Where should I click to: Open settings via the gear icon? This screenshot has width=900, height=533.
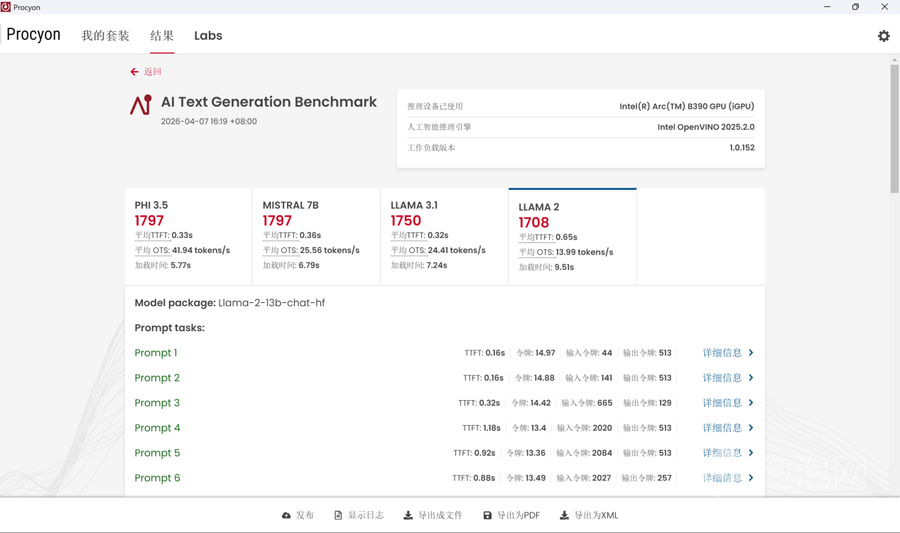pyautogui.click(x=883, y=36)
